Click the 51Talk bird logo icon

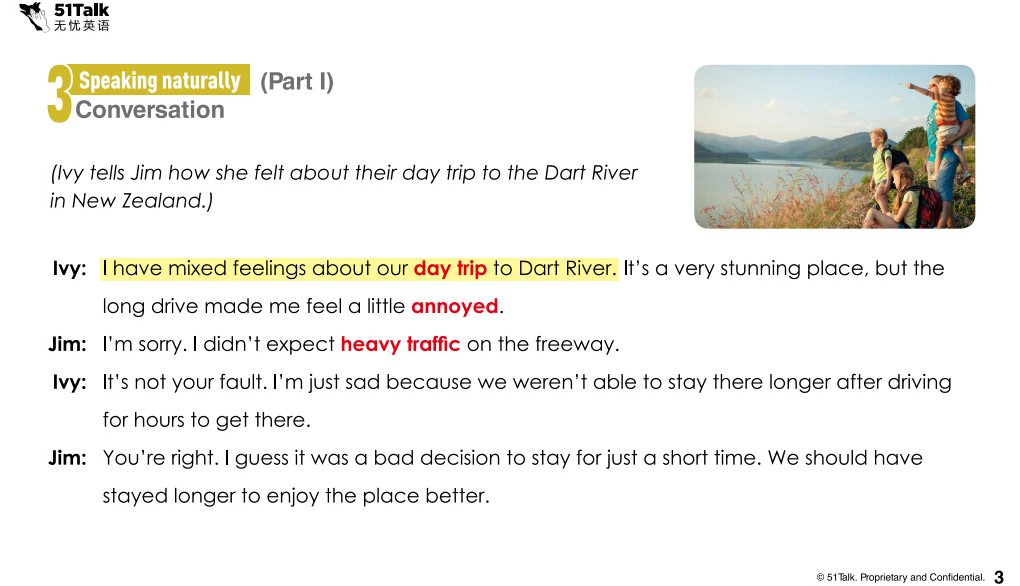[35, 16]
